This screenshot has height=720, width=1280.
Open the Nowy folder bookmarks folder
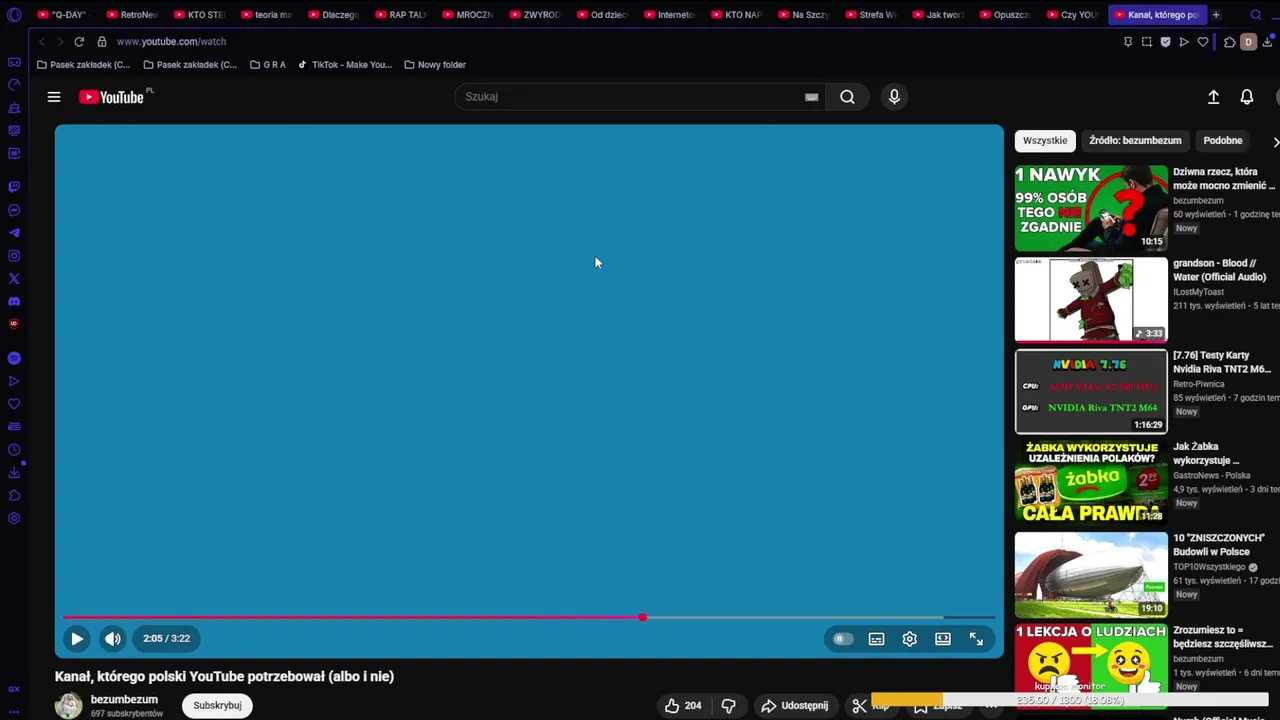point(435,65)
